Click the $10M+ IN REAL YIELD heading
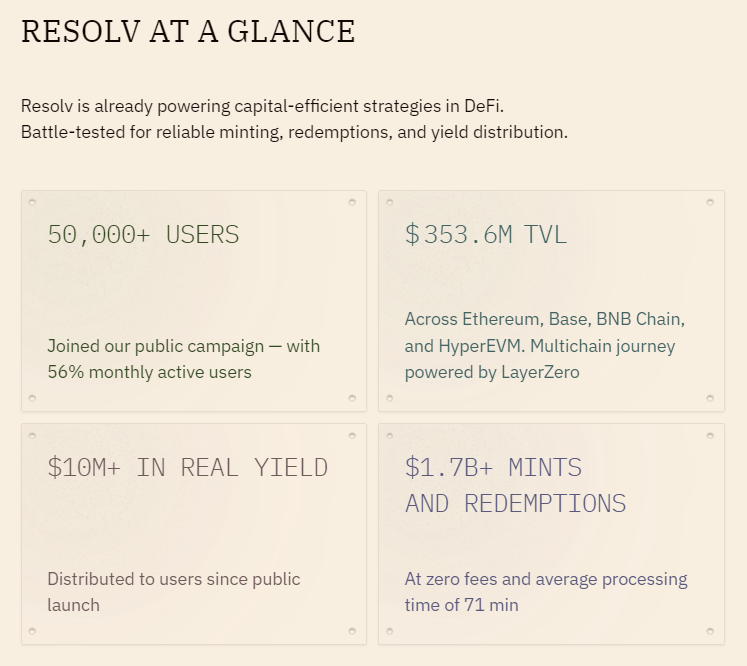The image size is (747, 666). tap(188, 467)
